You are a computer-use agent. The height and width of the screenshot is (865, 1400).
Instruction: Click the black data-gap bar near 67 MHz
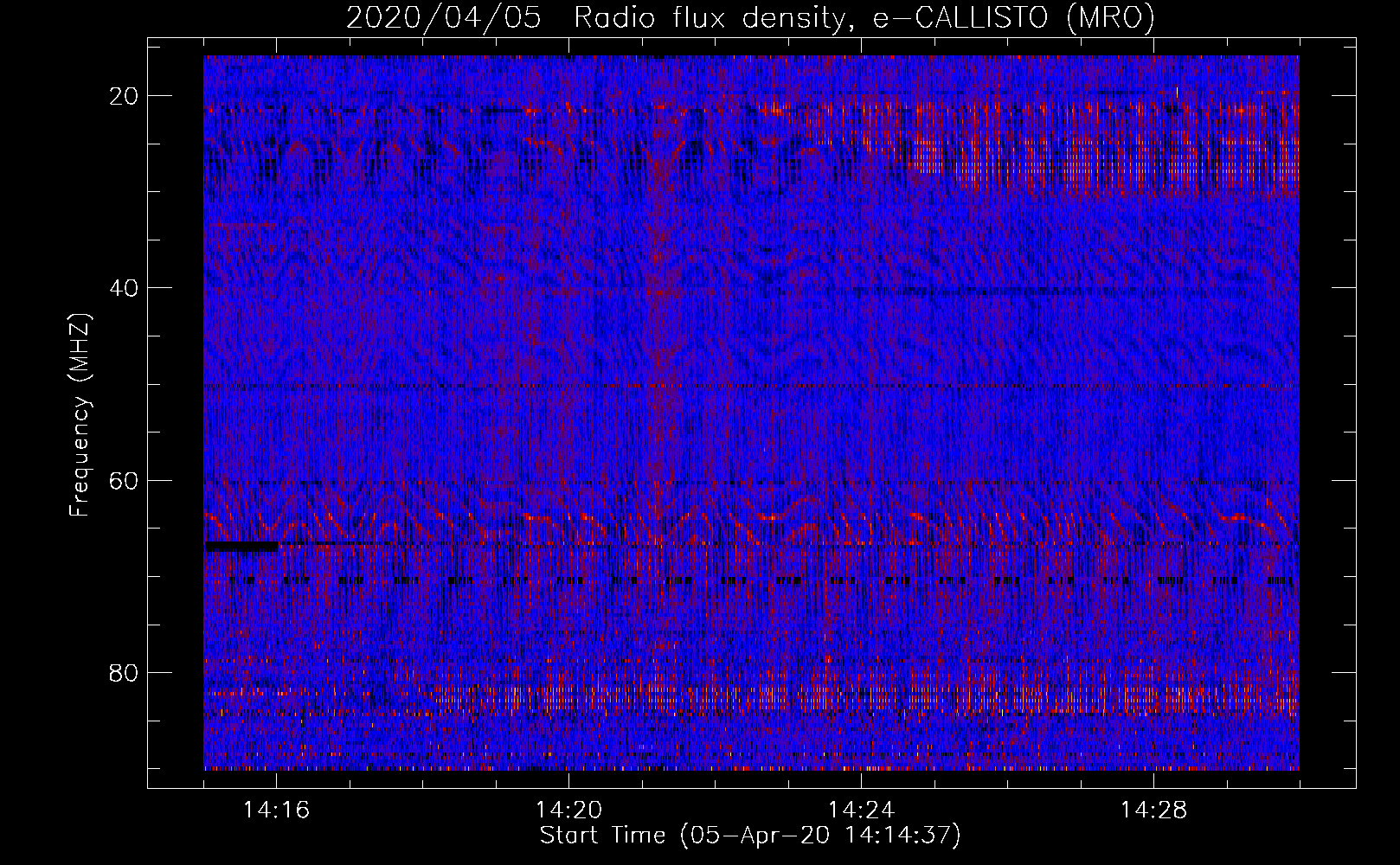pyautogui.click(x=241, y=547)
